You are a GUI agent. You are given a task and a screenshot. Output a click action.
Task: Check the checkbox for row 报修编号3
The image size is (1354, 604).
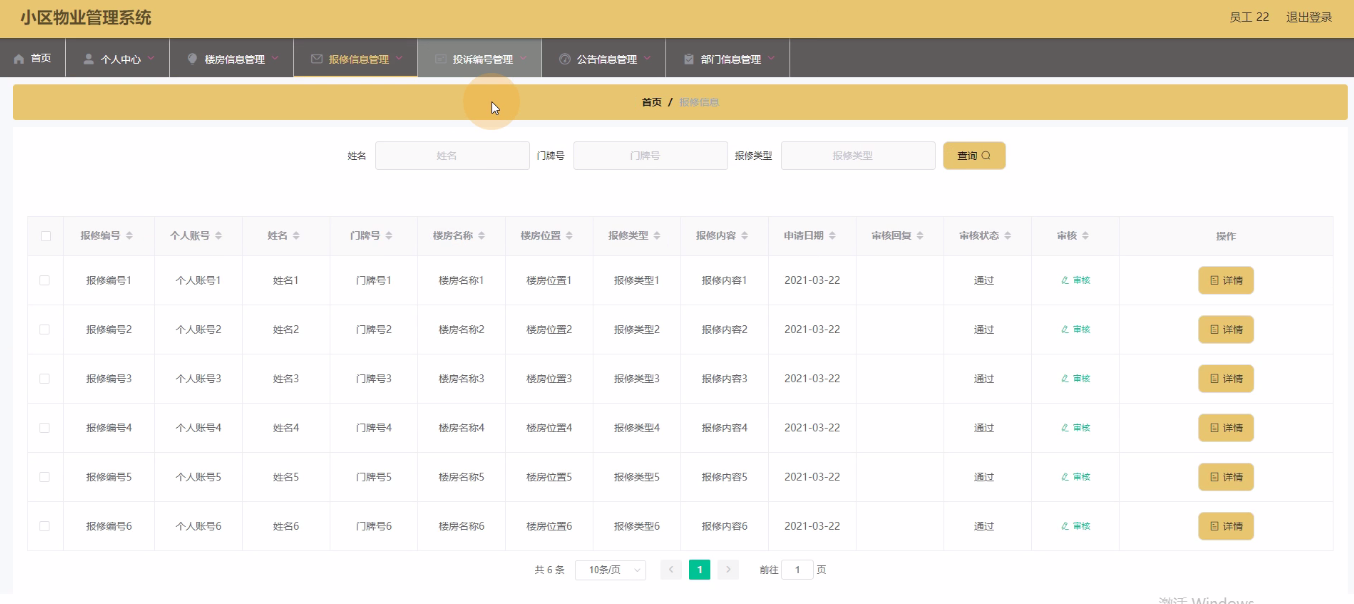(45, 378)
